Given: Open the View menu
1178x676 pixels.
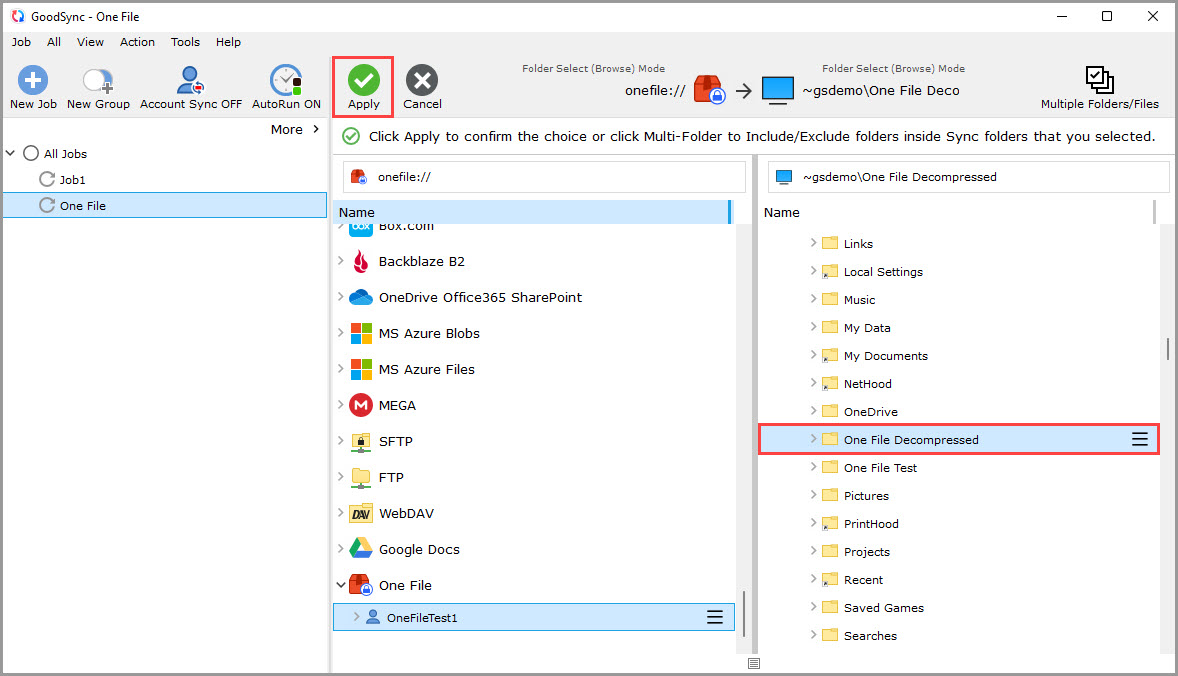Looking at the screenshot, I should point(90,42).
